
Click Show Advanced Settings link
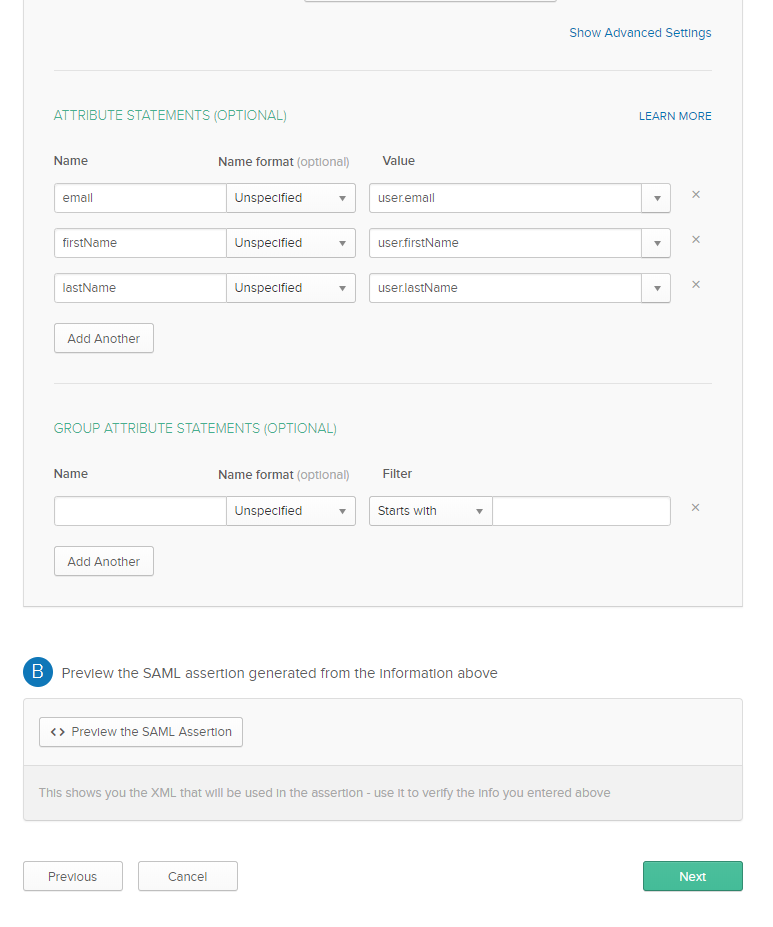point(640,33)
